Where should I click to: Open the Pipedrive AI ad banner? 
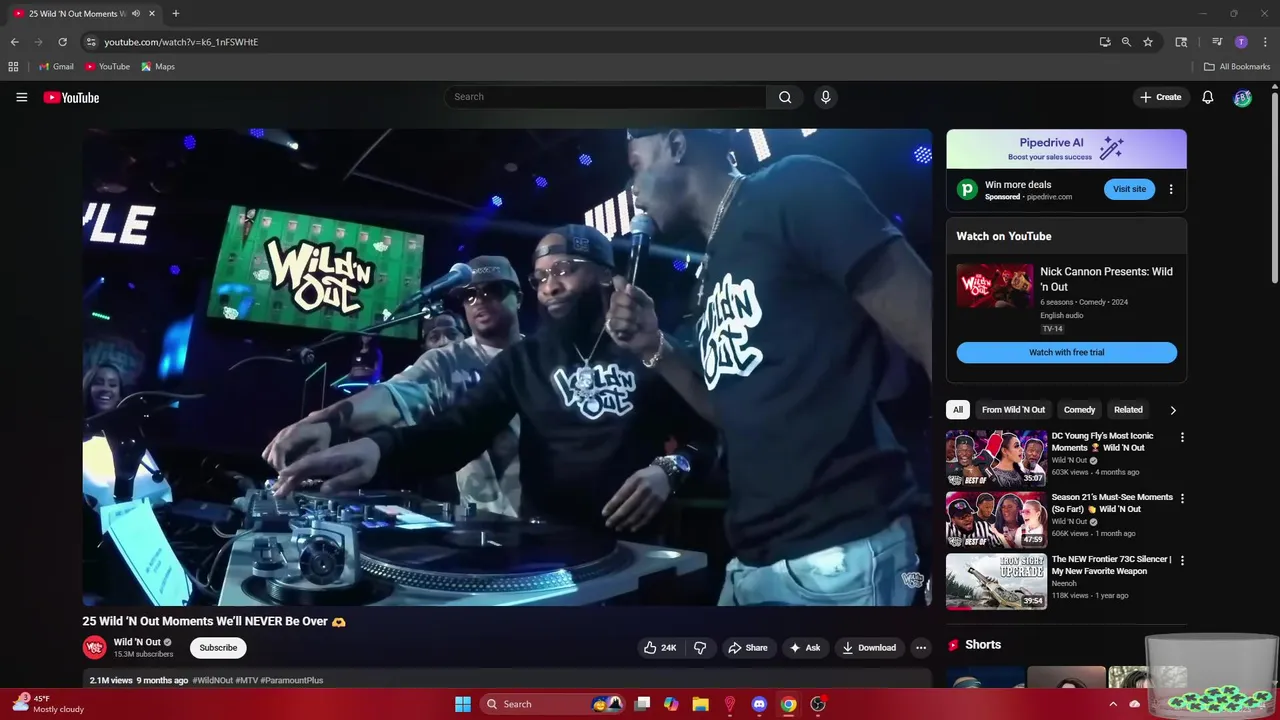click(x=1066, y=149)
